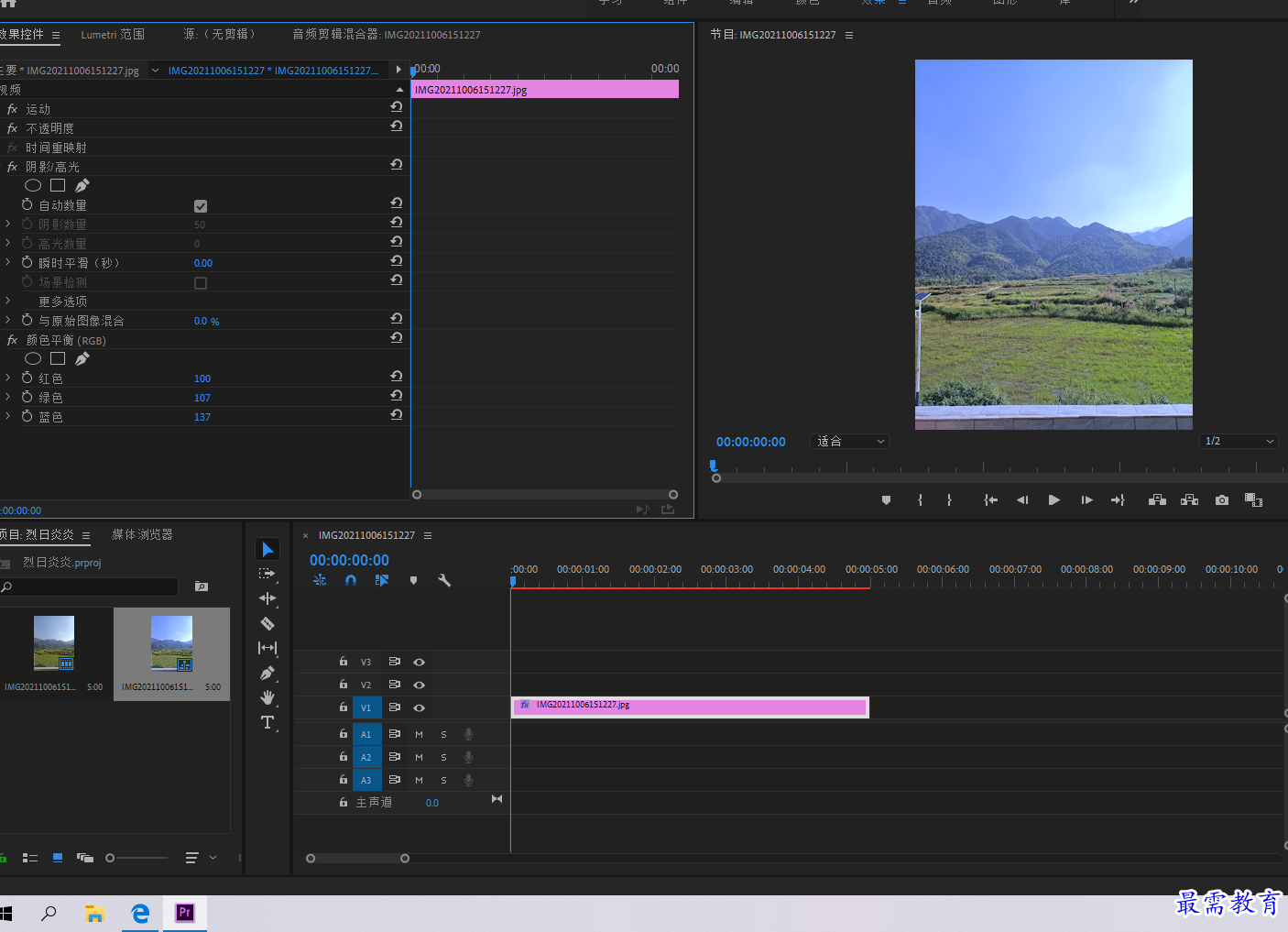Toggle Scene Detect checkbox
This screenshot has width=1288, height=932.
[x=201, y=283]
